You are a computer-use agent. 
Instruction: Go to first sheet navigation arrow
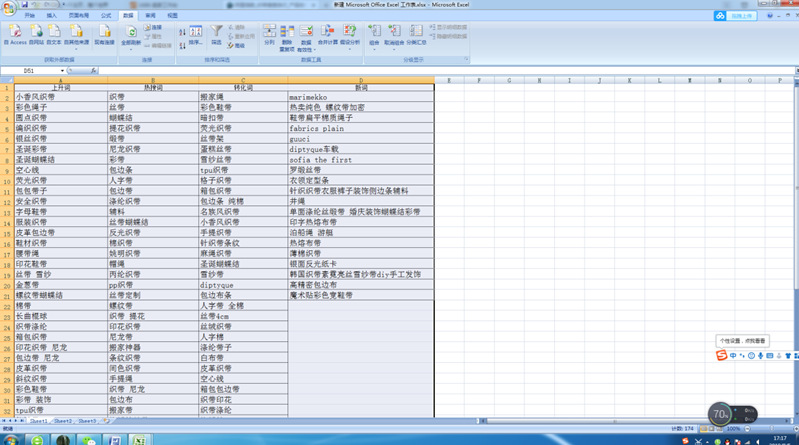click(4, 421)
